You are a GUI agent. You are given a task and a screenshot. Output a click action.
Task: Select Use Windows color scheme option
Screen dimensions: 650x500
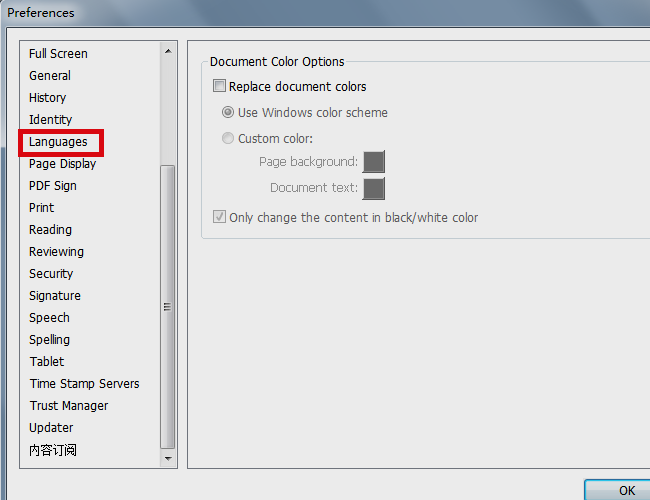click(228, 112)
